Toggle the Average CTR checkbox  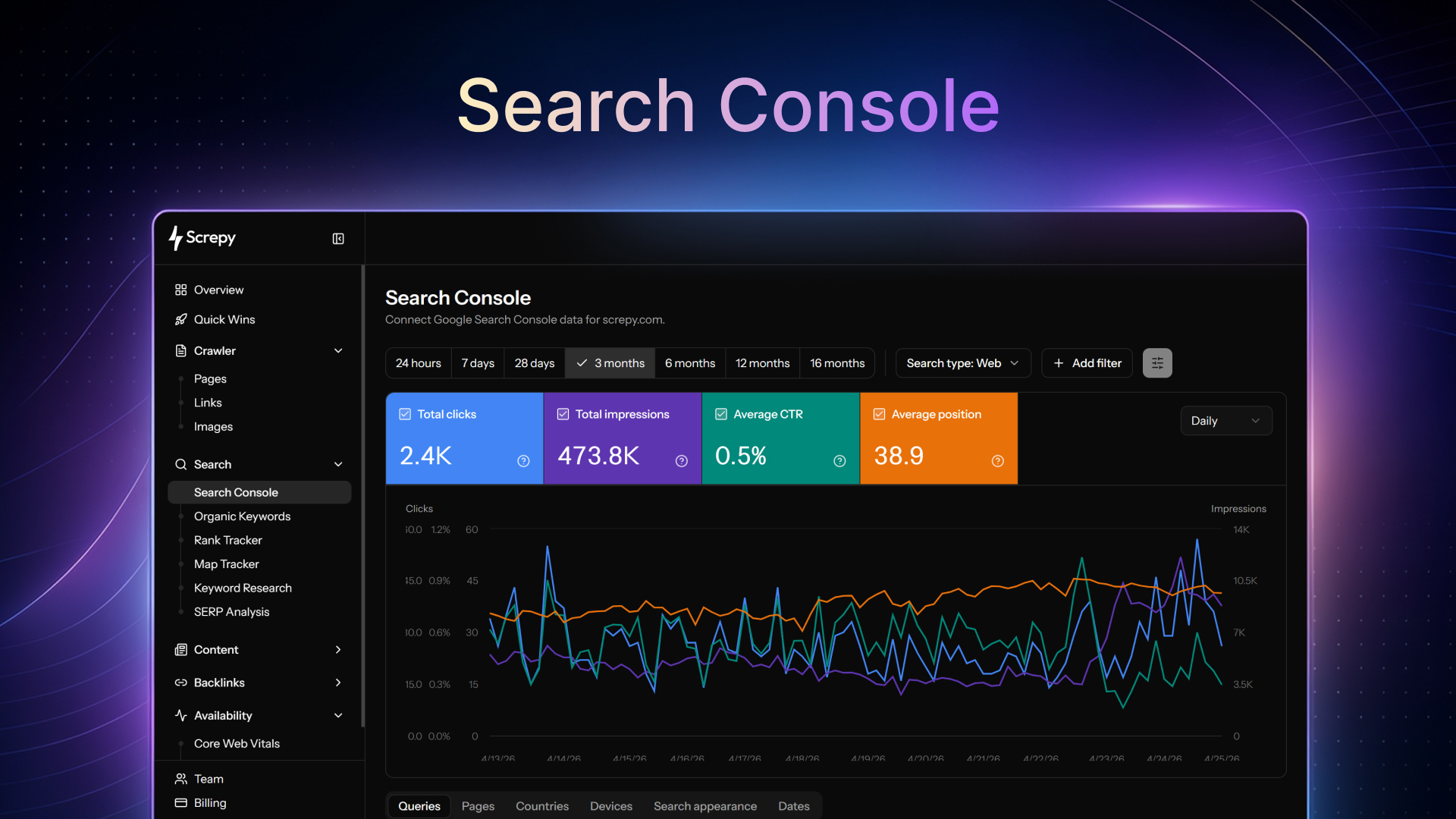click(x=721, y=414)
